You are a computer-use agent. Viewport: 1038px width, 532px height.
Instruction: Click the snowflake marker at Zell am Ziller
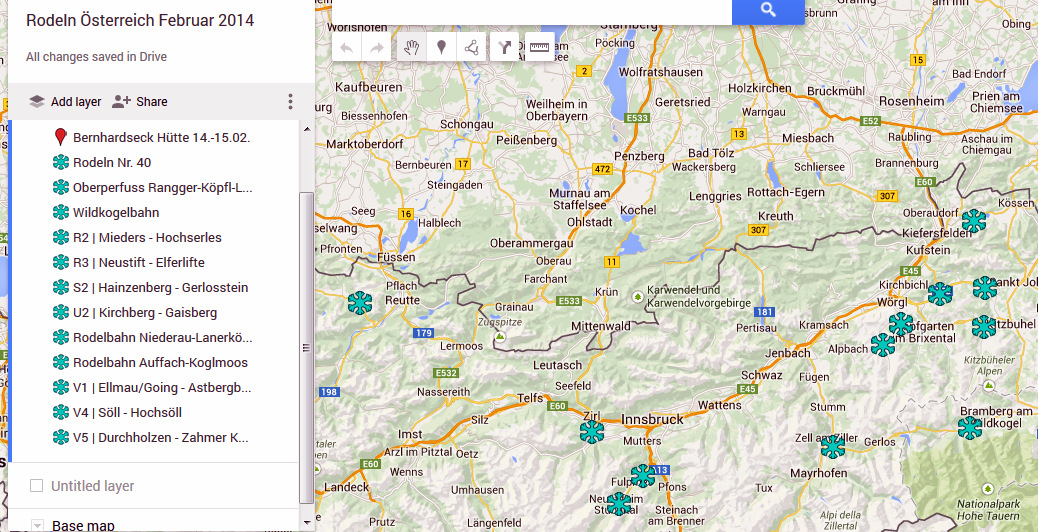(x=833, y=447)
